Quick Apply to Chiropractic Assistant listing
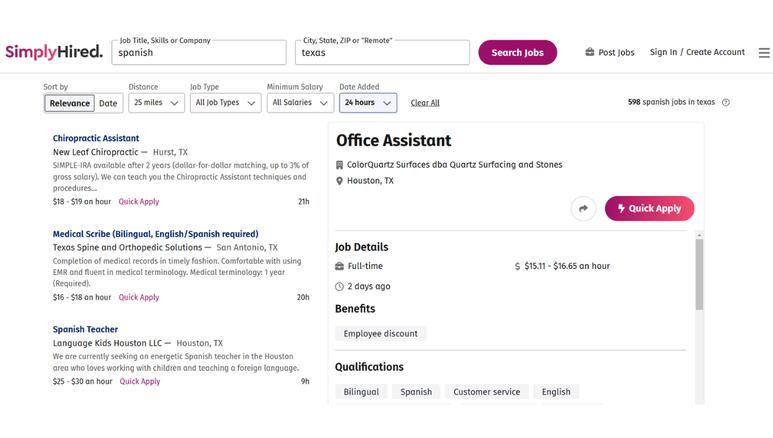Viewport: 773px width, 438px height. (139, 201)
